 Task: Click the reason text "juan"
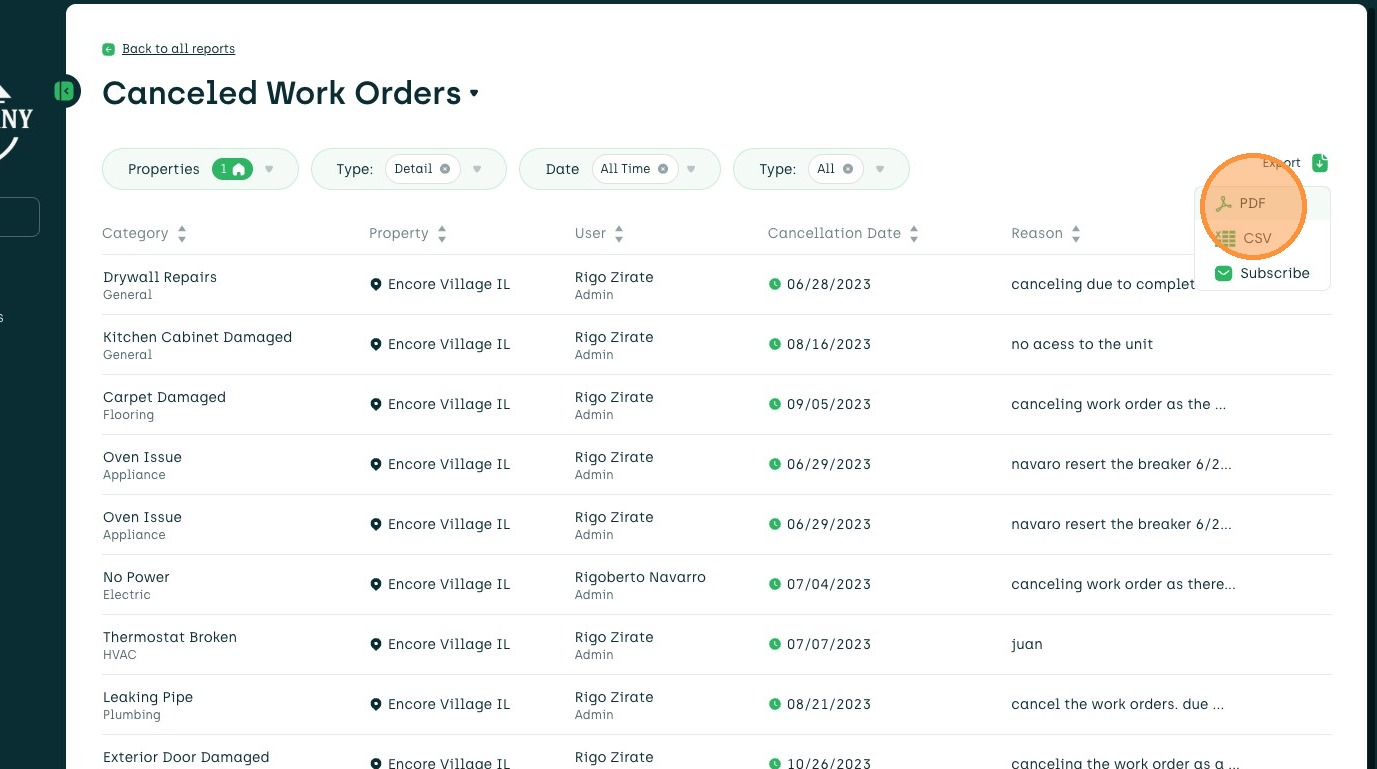1027,644
